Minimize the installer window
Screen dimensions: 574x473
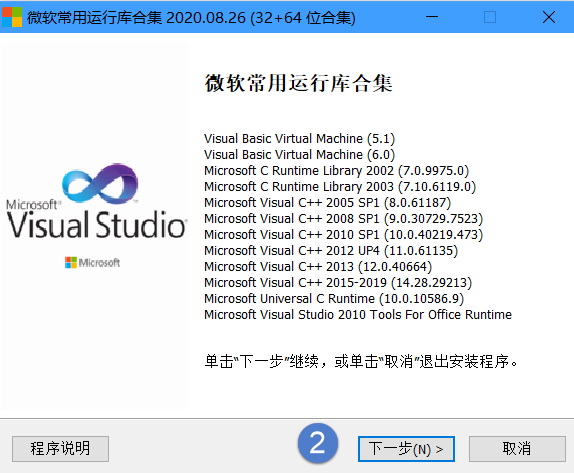[x=432, y=17]
